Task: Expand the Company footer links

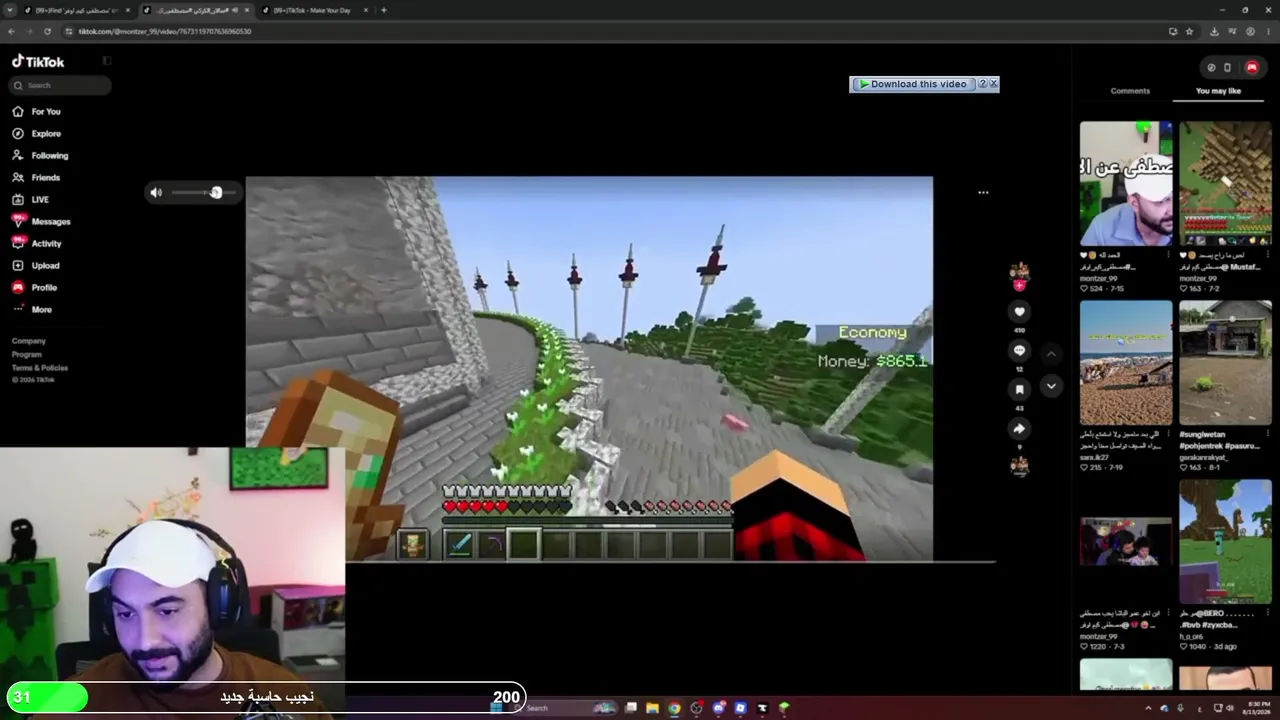Action: pyautogui.click(x=29, y=341)
